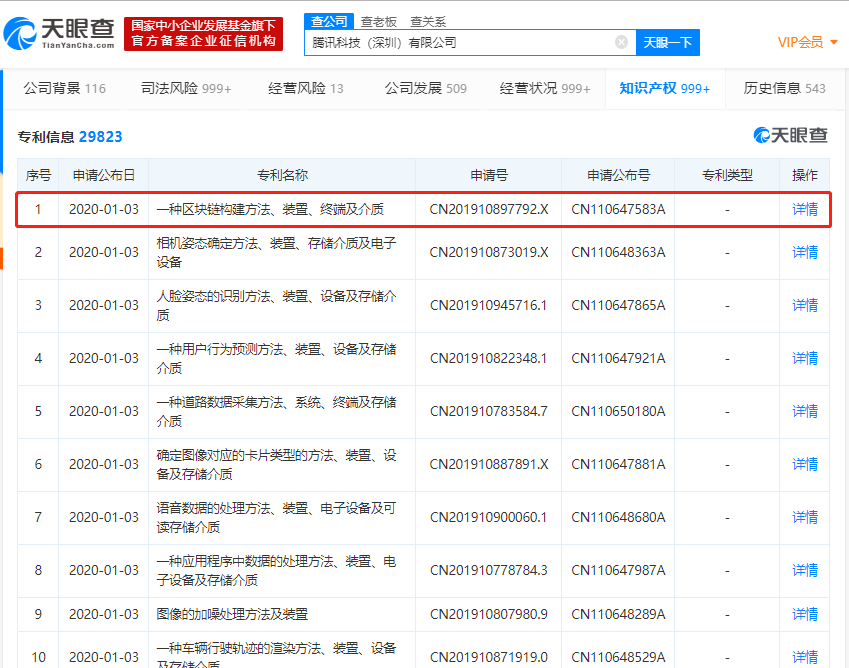Click the company name search input field
This screenshot has height=668, width=849.
pos(460,42)
